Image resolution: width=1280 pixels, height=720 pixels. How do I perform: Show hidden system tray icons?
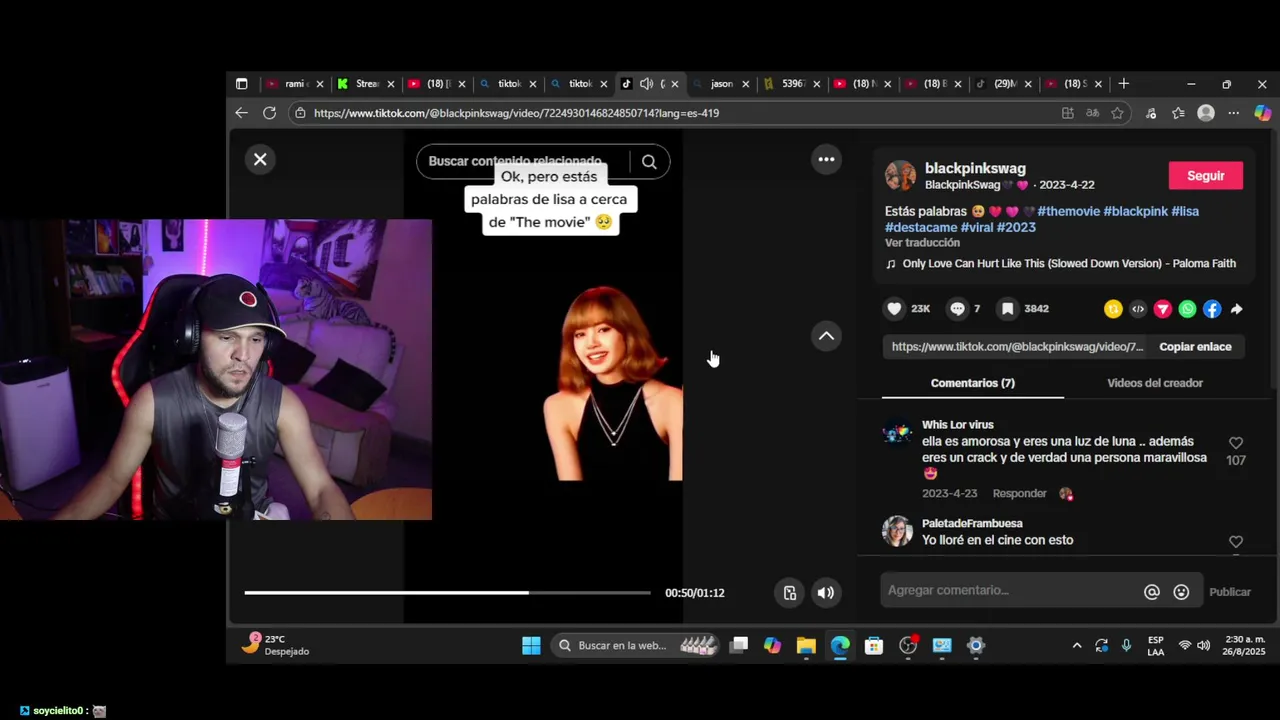(1077, 646)
